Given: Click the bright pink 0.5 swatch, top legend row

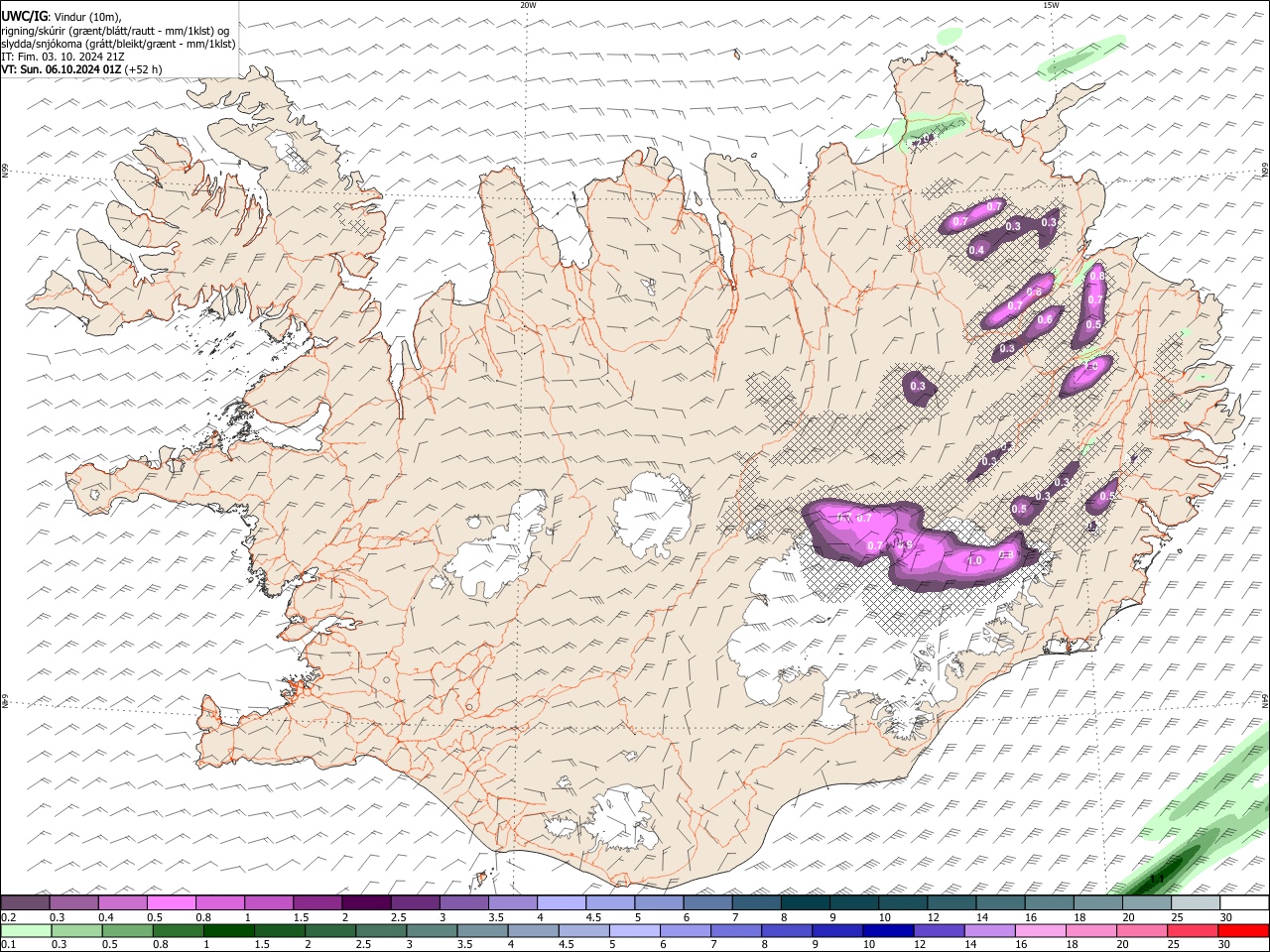Looking at the screenshot, I should (171, 902).
